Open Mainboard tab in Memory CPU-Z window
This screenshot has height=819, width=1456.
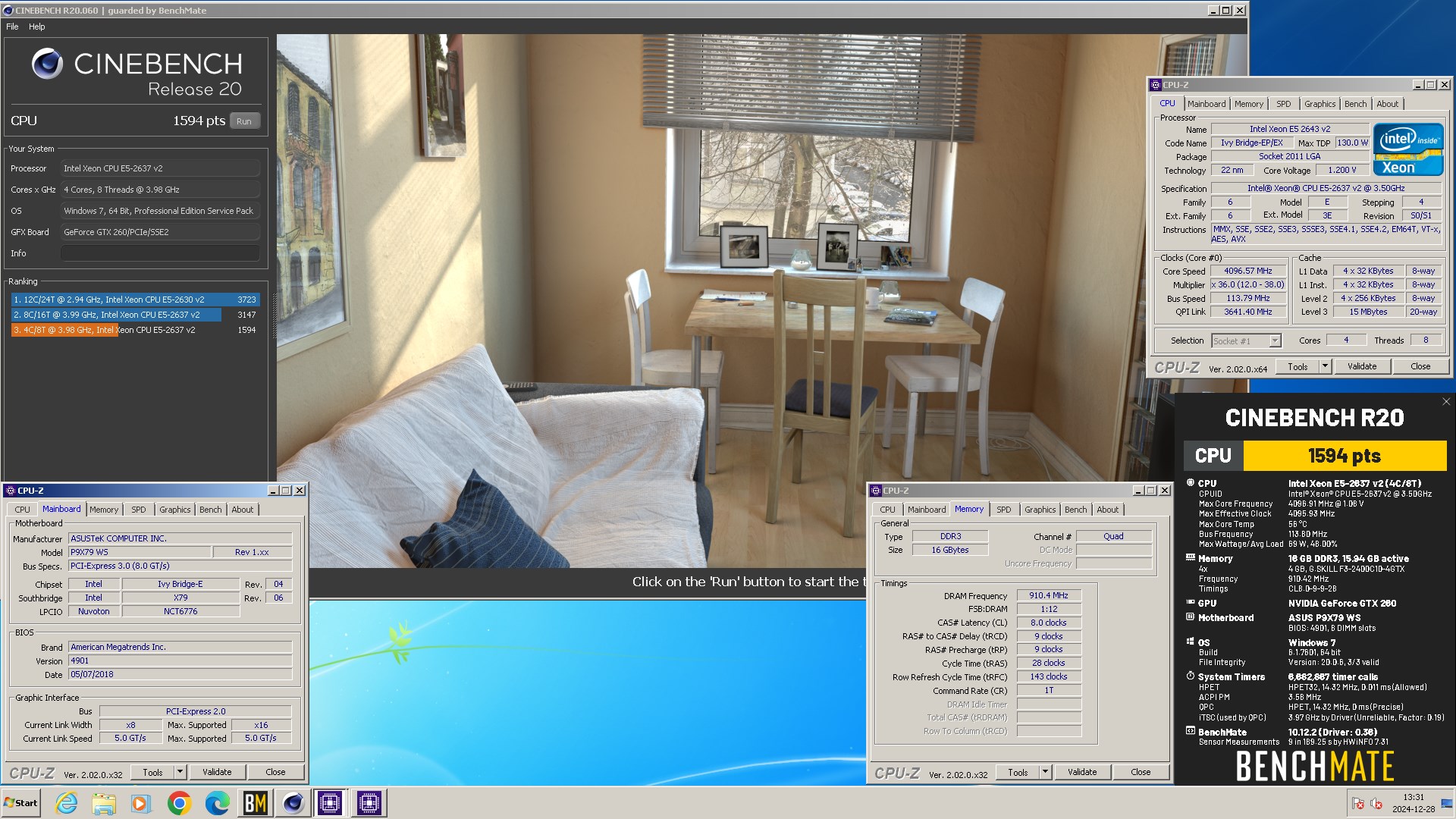pos(927,510)
